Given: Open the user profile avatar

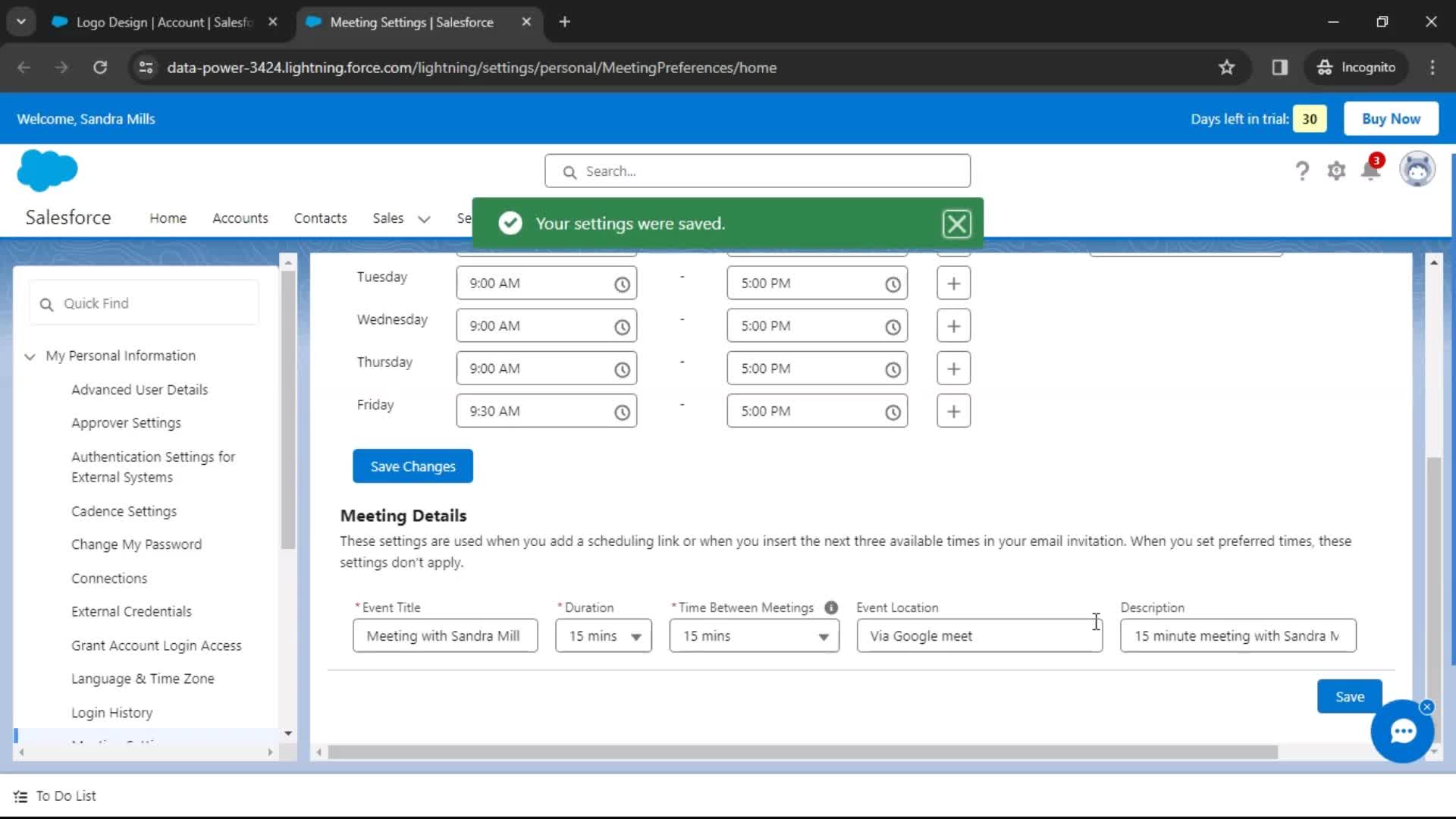Looking at the screenshot, I should pos(1417,169).
